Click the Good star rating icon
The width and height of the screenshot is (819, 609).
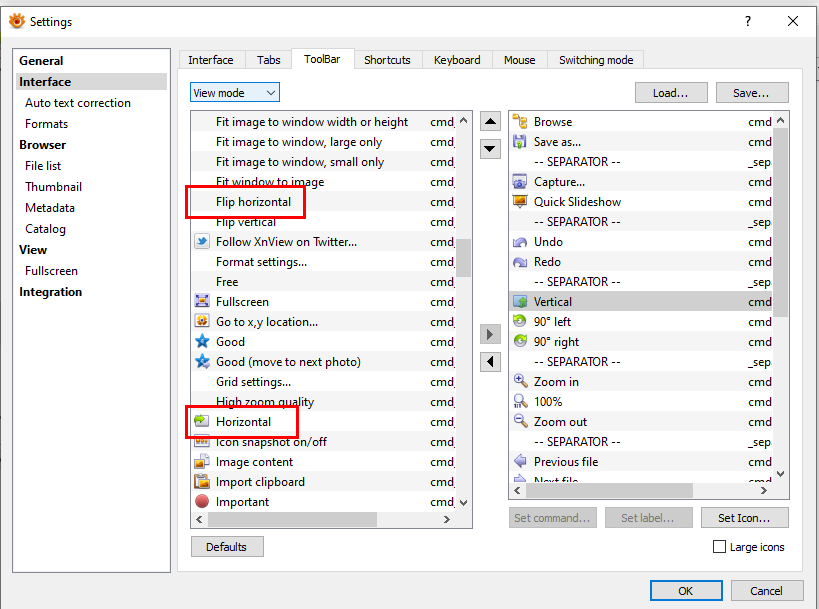point(202,342)
